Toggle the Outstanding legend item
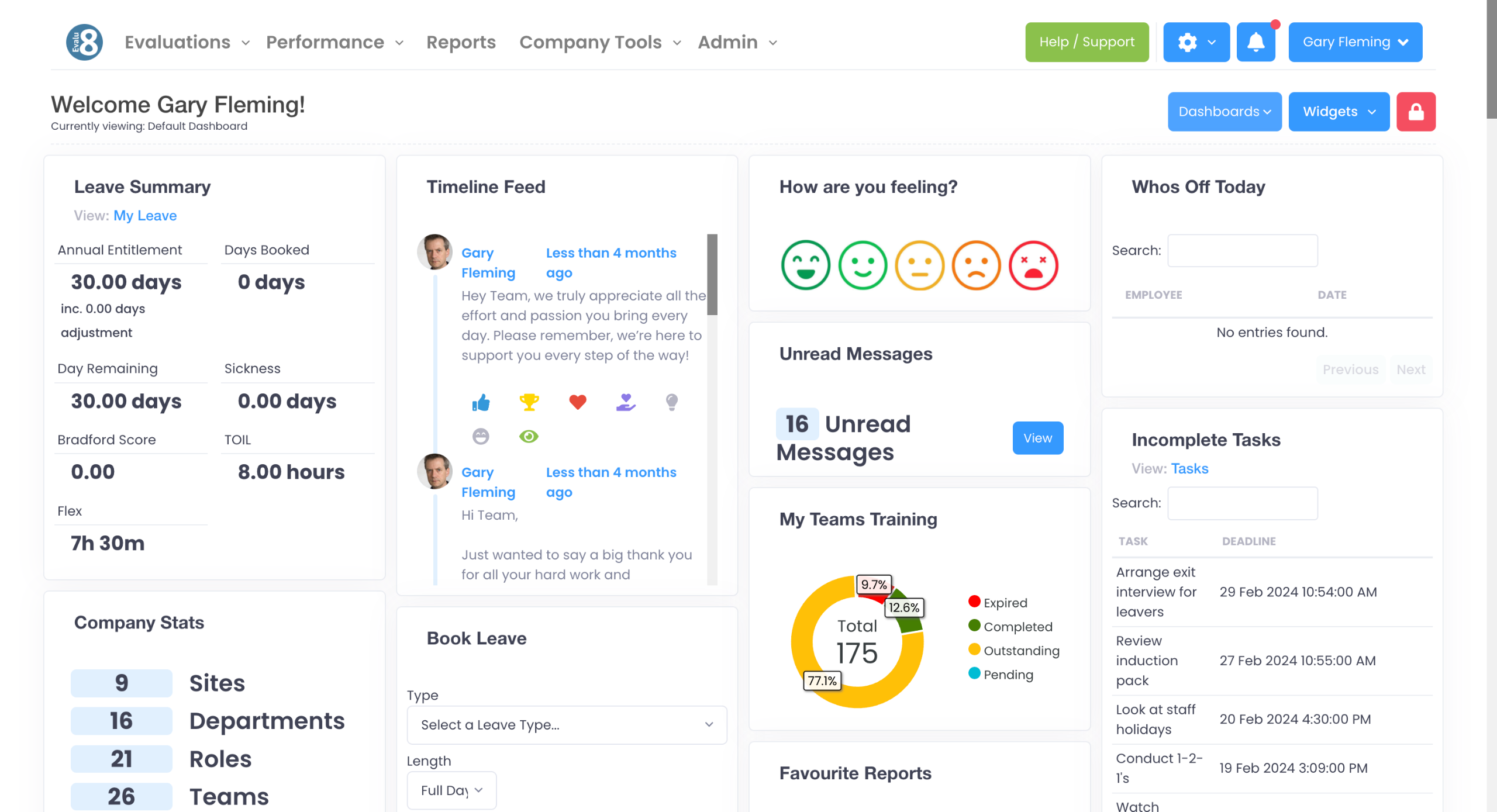This screenshot has width=1497, height=812. (1020, 651)
